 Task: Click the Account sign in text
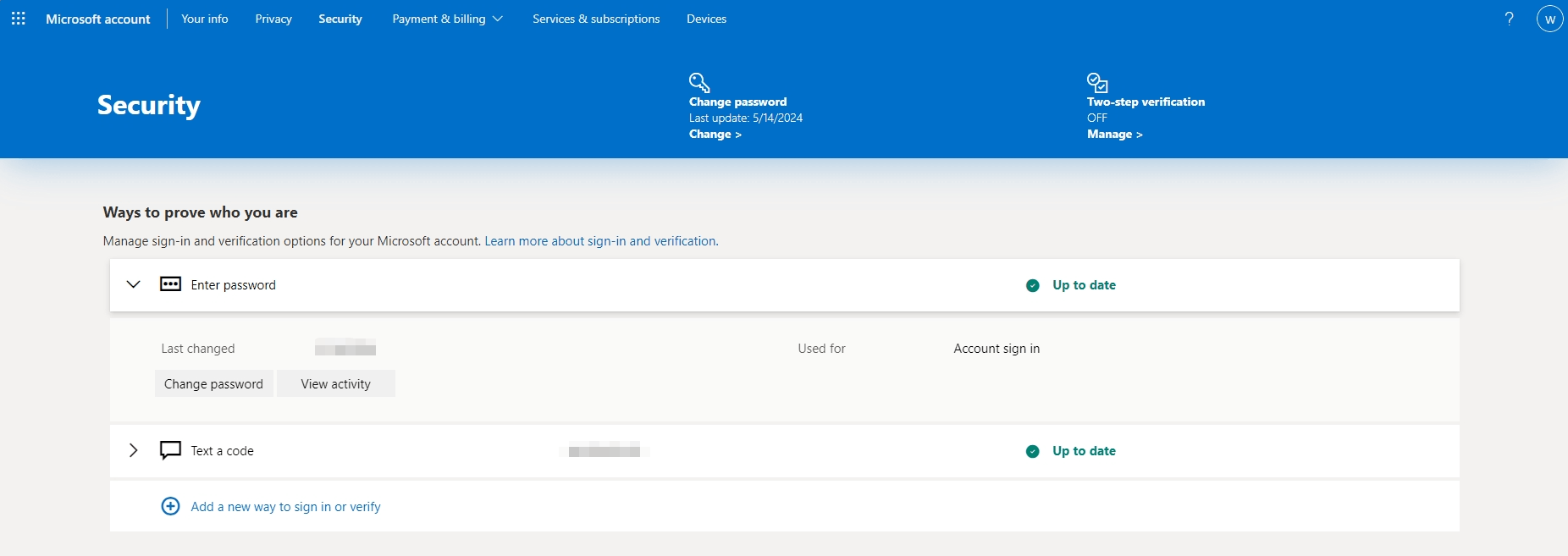(997, 349)
